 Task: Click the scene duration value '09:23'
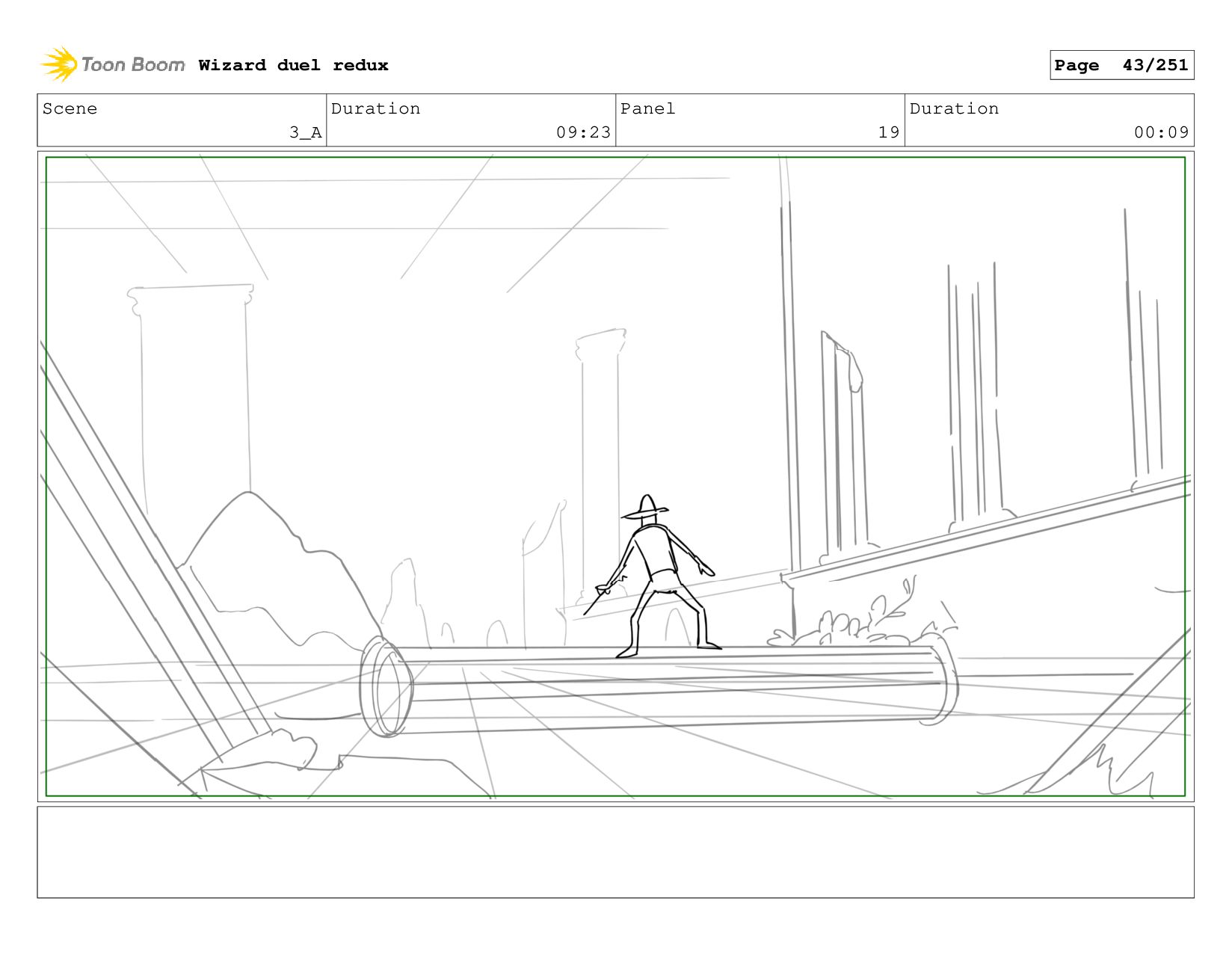tap(583, 132)
